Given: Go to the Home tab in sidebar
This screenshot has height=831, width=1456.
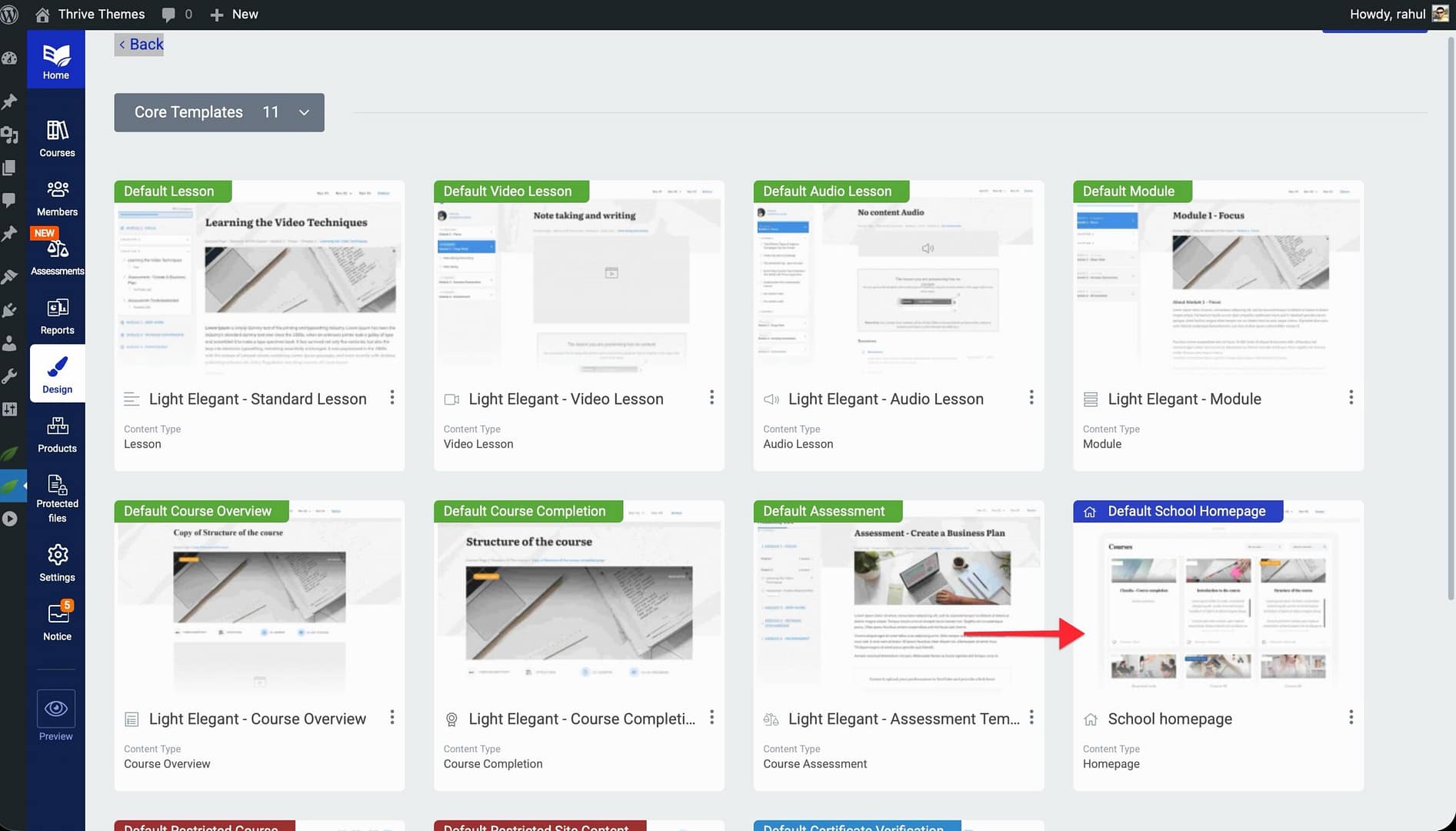Looking at the screenshot, I should (56, 61).
